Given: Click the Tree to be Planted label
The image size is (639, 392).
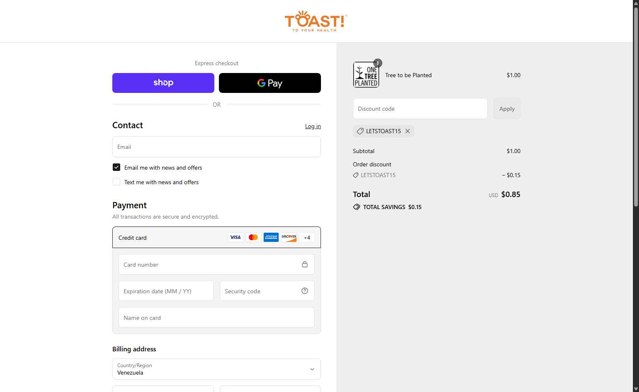Looking at the screenshot, I should click(x=408, y=75).
